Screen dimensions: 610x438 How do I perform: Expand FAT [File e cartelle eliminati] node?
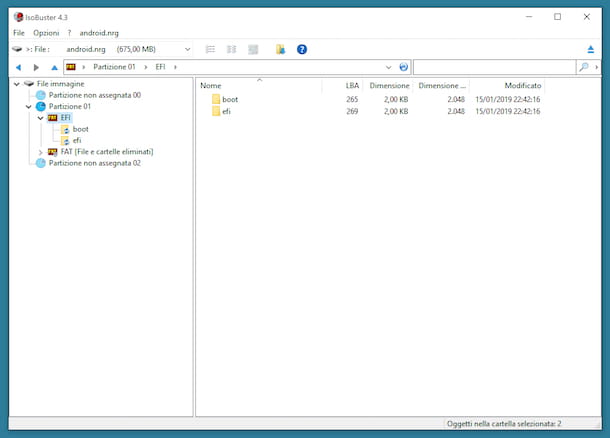[41, 152]
